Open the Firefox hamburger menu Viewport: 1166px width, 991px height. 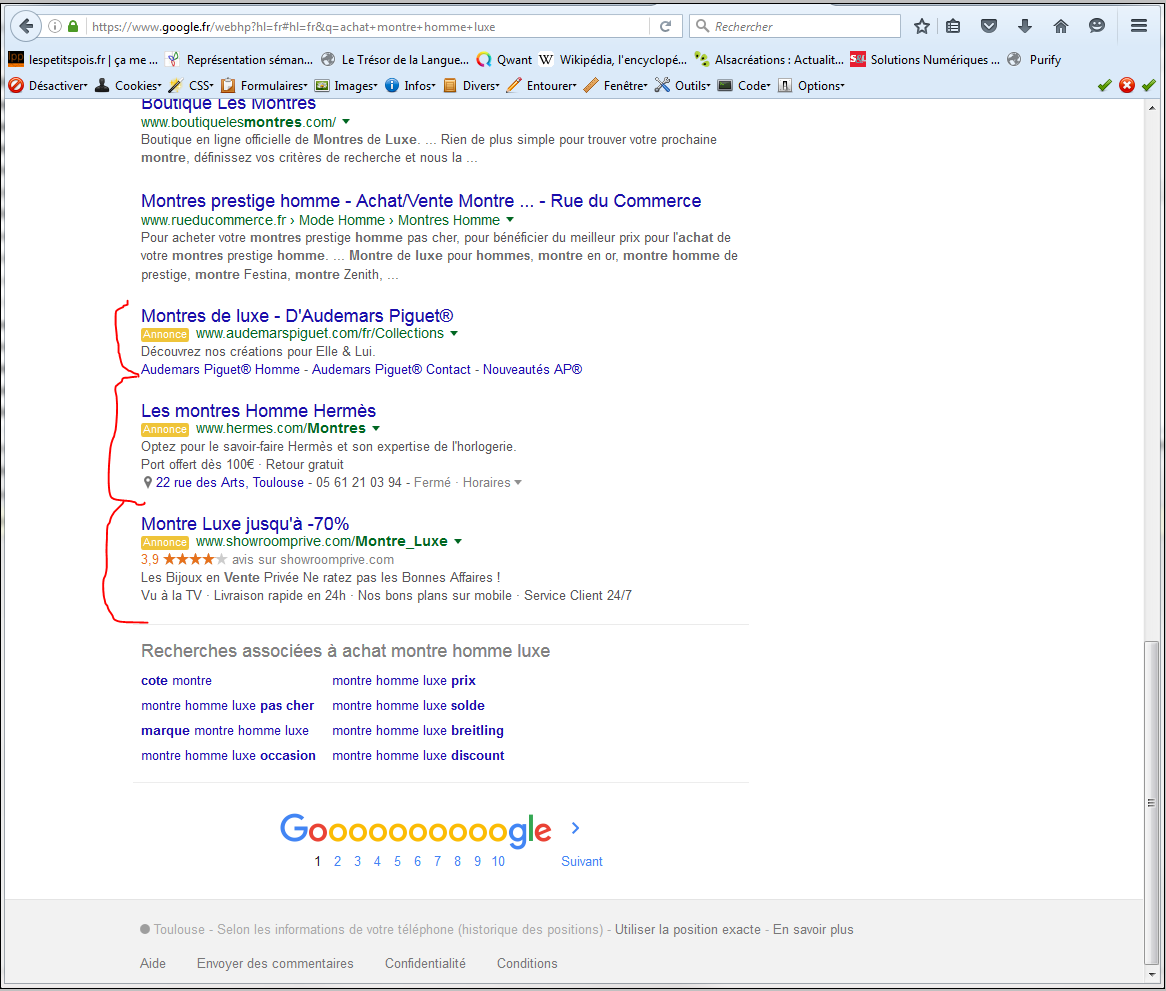1138,26
